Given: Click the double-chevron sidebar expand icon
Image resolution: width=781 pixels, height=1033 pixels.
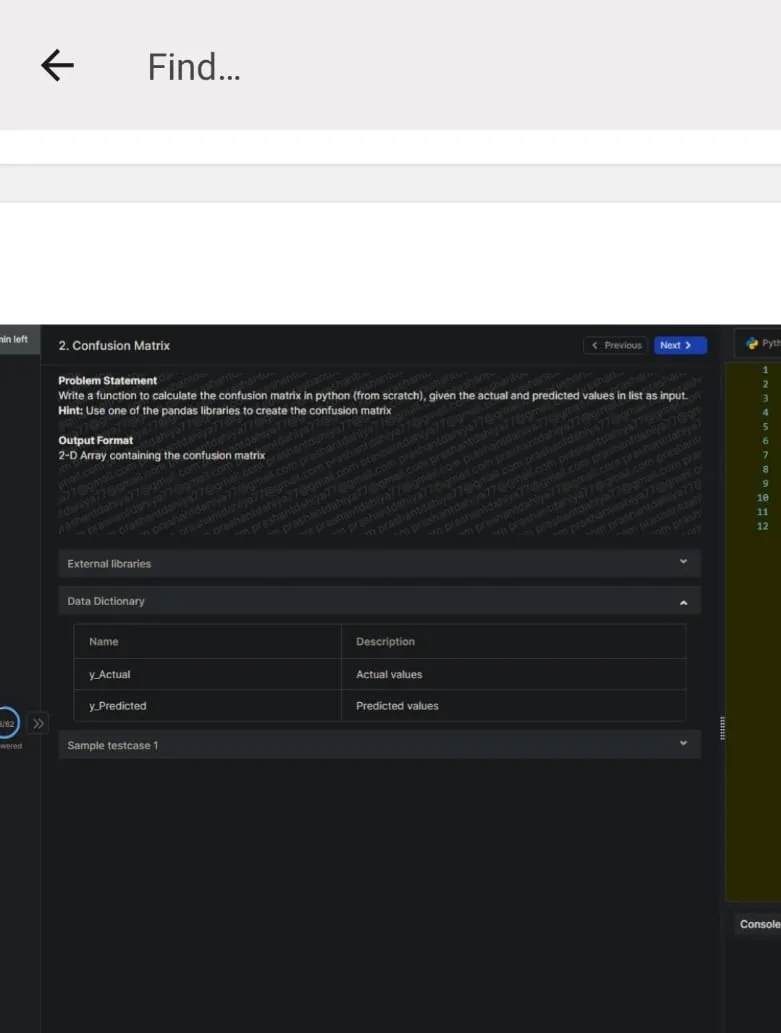Looking at the screenshot, I should (x=38, y=722).
